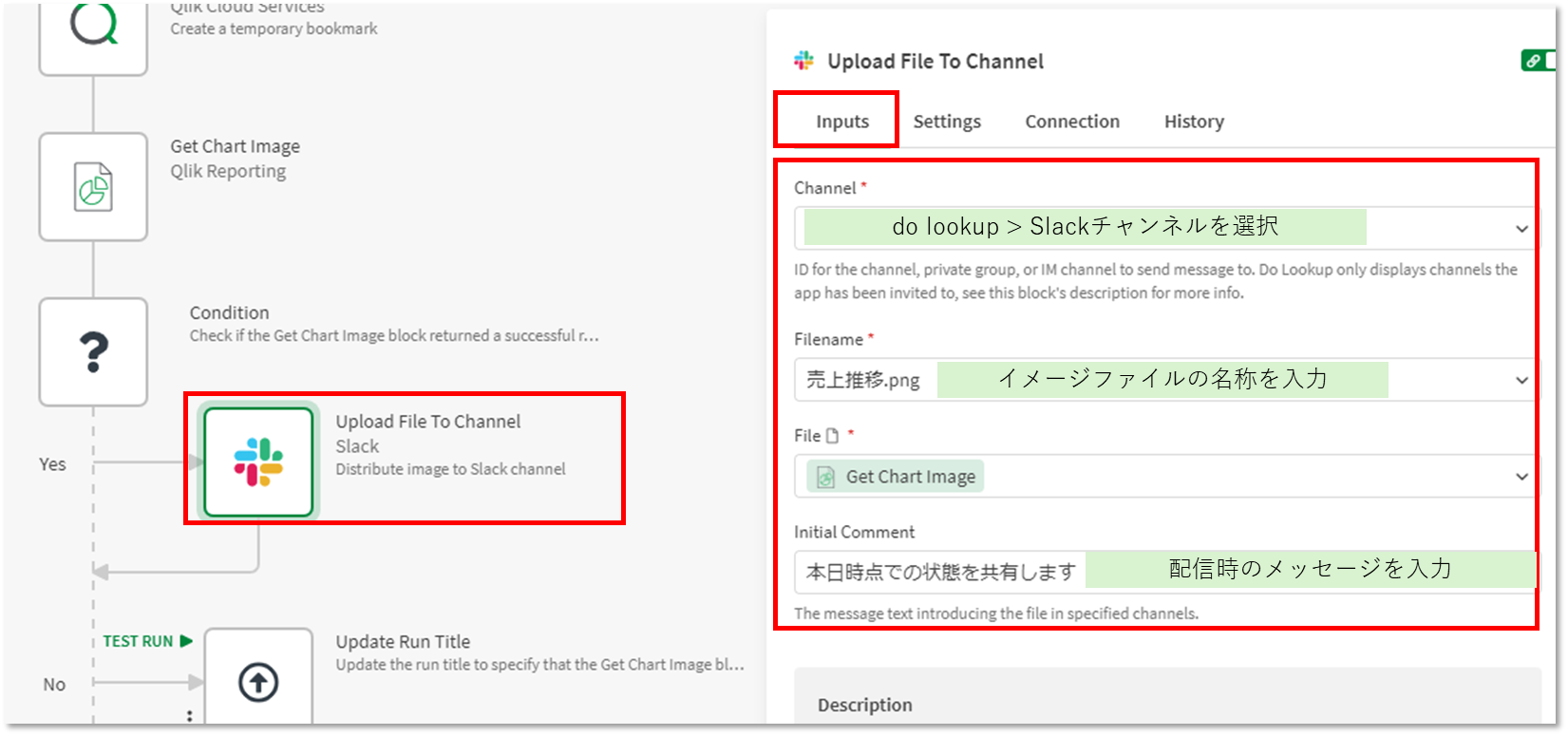Toggle the green link switch in header
The width and height of the screenshot is (1568, 736).
click(x=1539, y=61)
